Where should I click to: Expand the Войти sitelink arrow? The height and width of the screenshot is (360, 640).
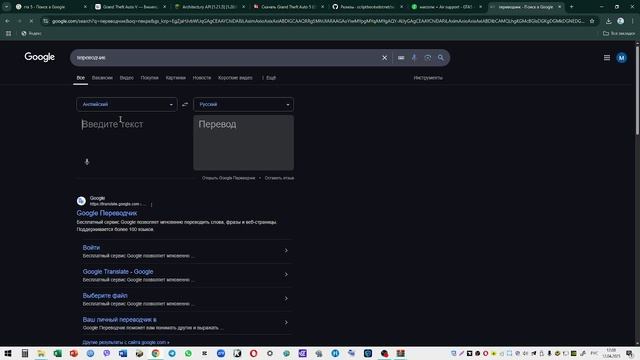(x=286, y=250)
